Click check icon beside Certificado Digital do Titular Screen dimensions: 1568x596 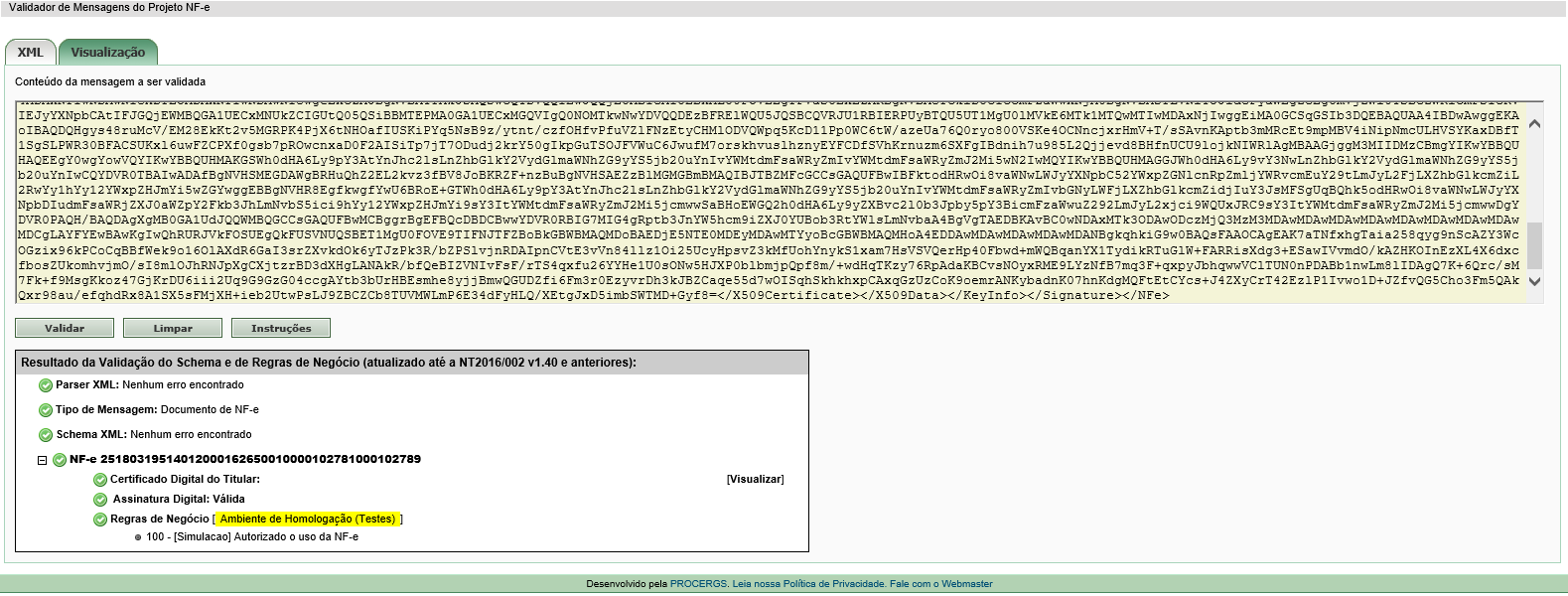100,480
